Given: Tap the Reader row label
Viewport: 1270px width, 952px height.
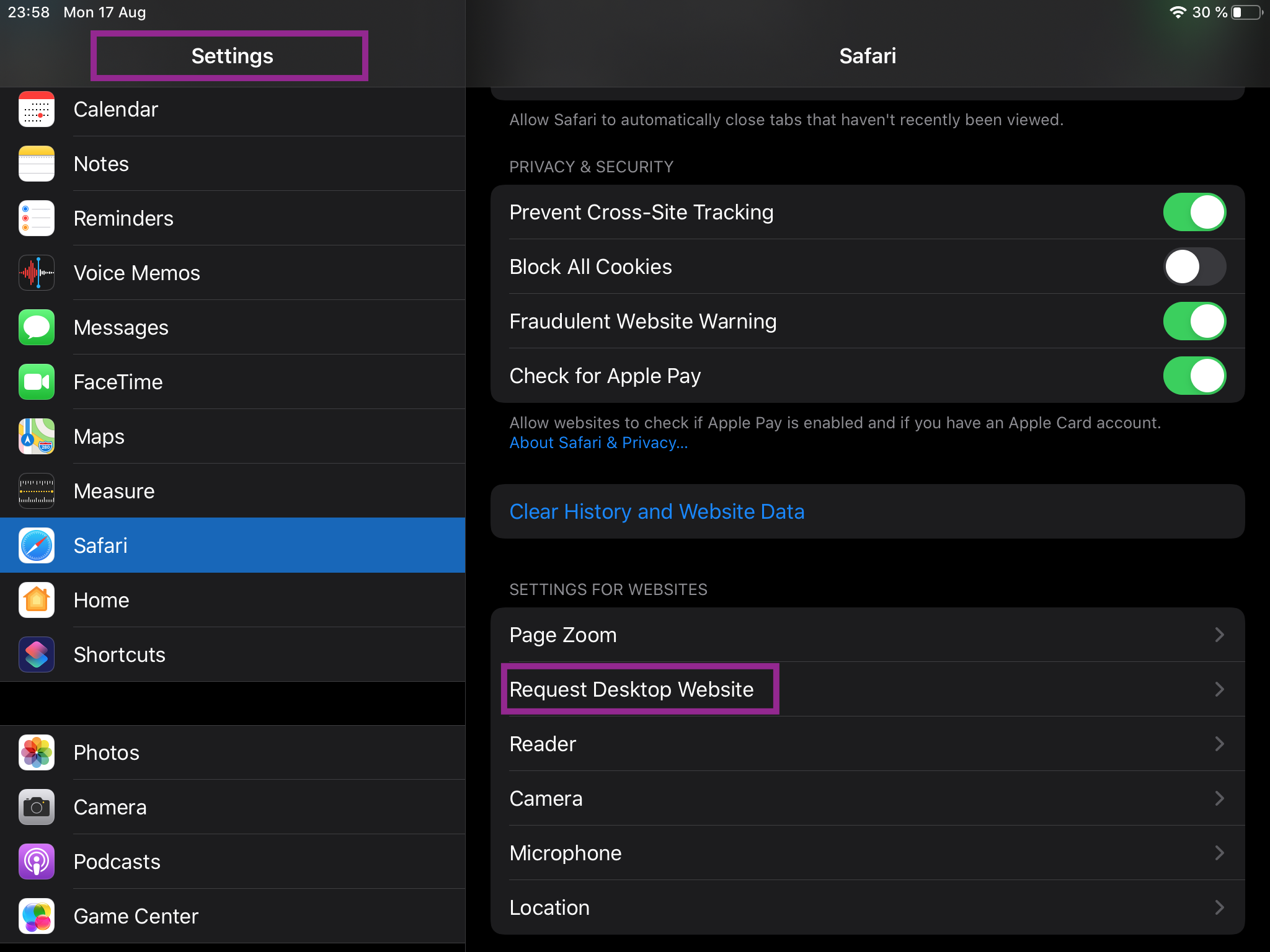Looking at the screenshot, I should [x=543, y=744].
